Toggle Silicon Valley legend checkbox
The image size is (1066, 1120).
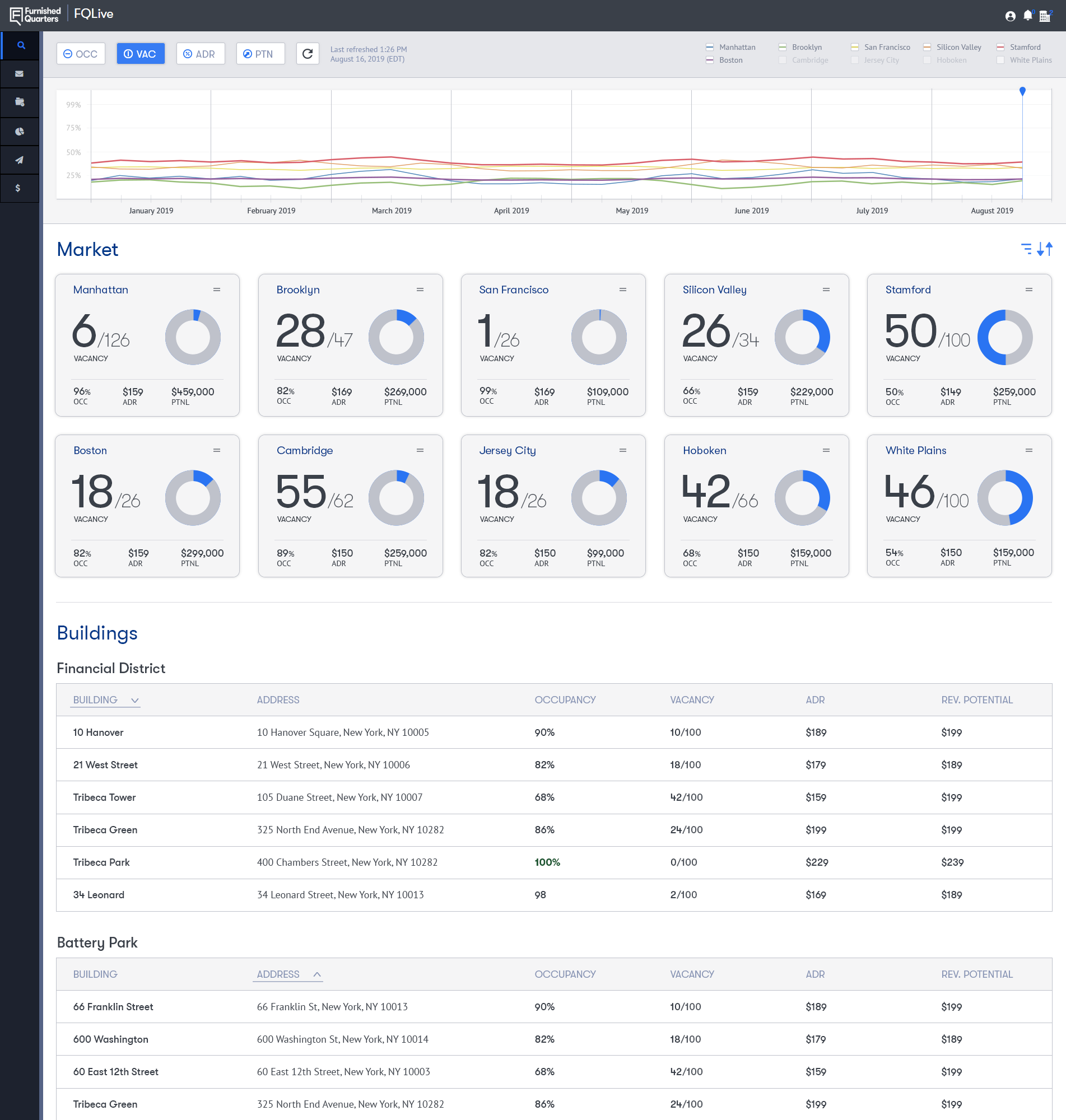(x=927, y=47)
